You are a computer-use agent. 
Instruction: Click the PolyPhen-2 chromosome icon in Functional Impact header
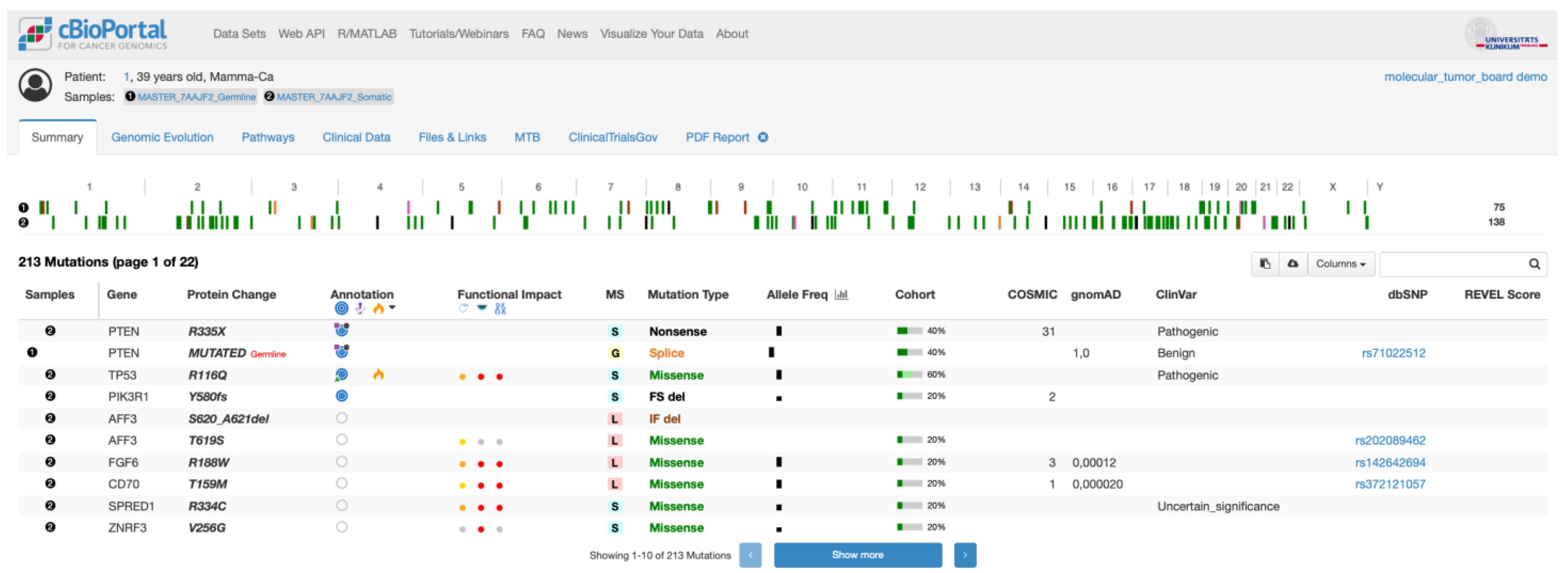[500, 309]
